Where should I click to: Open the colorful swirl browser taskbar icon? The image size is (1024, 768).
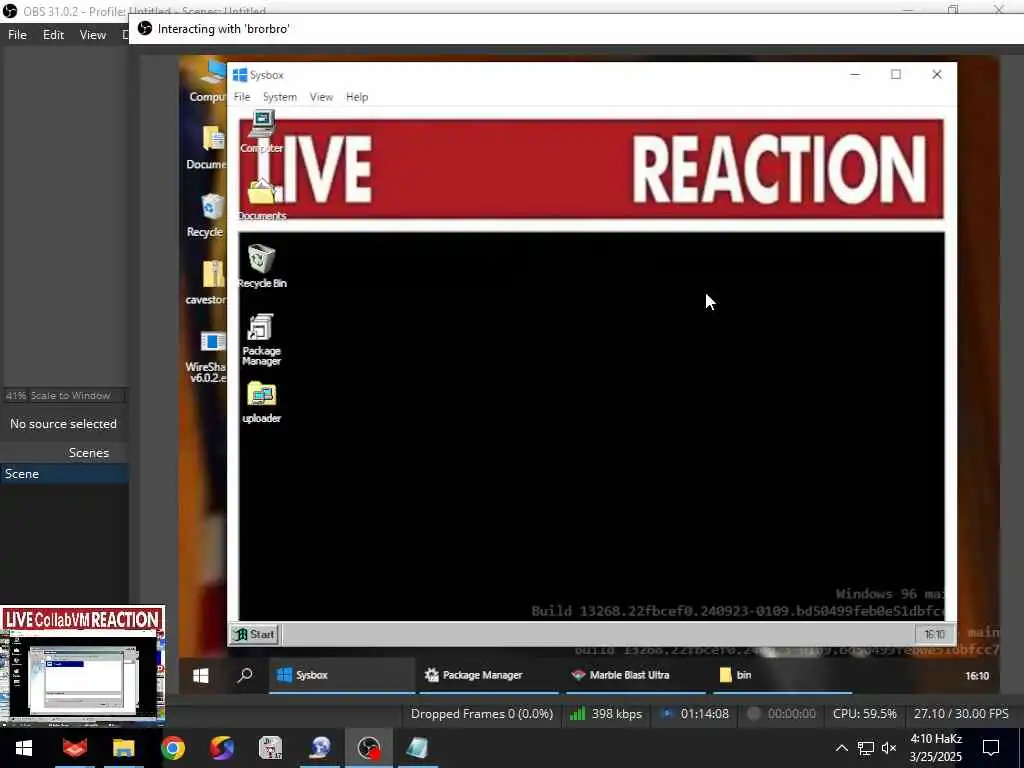[x=222, y=748]
